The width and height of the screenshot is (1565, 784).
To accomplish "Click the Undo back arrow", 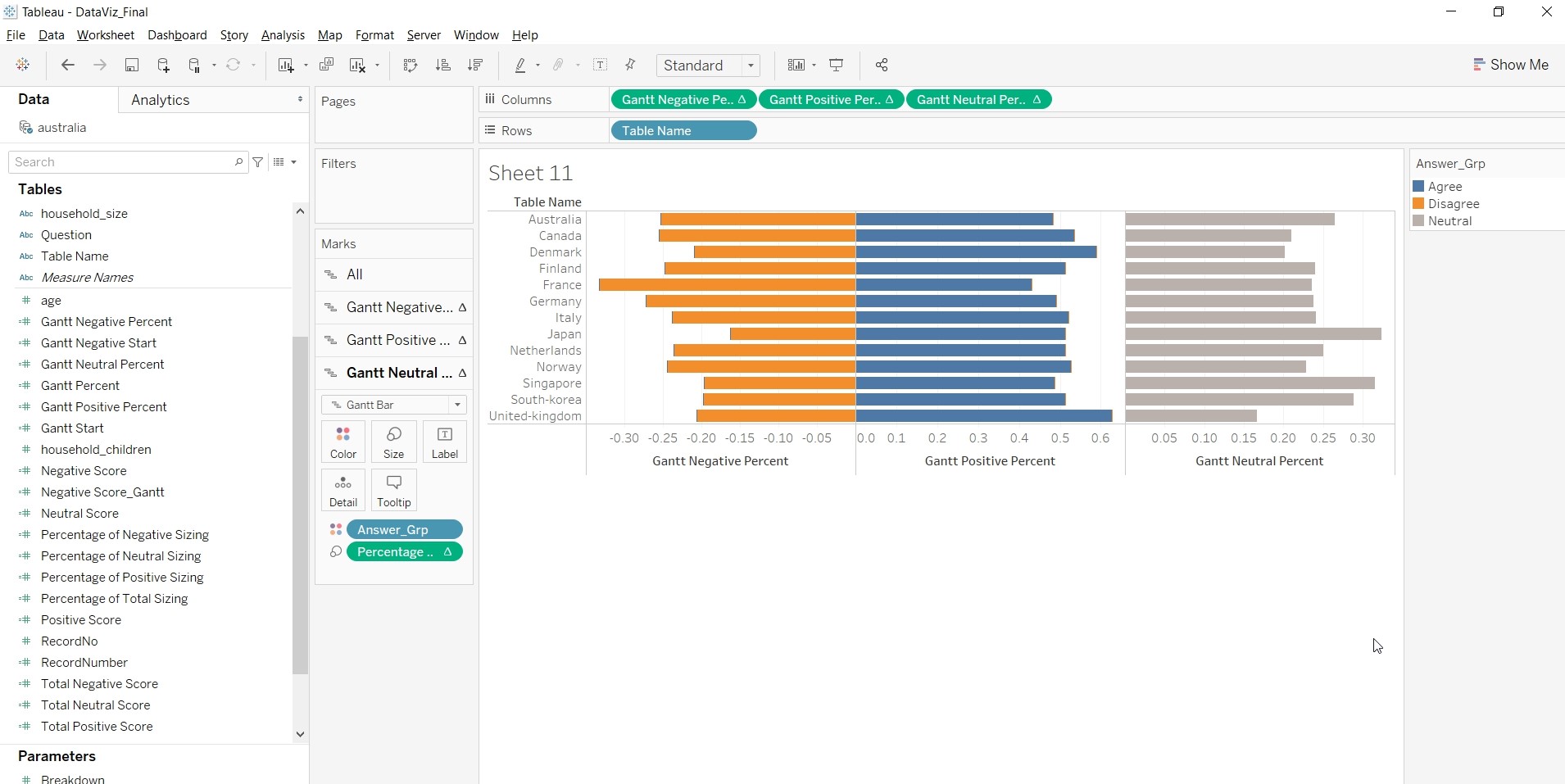I will (68, 66).
